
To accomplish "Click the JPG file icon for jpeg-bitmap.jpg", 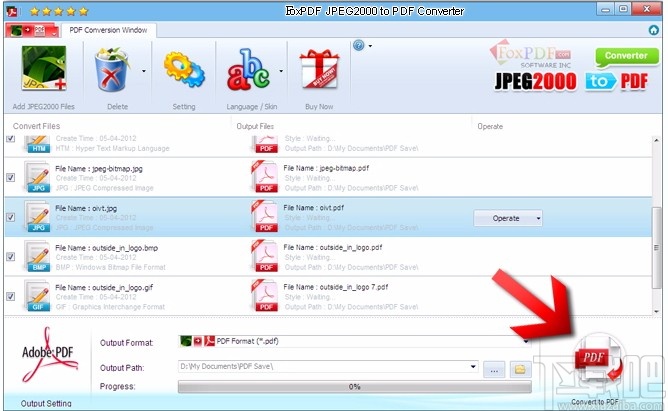I will point(37,177).
